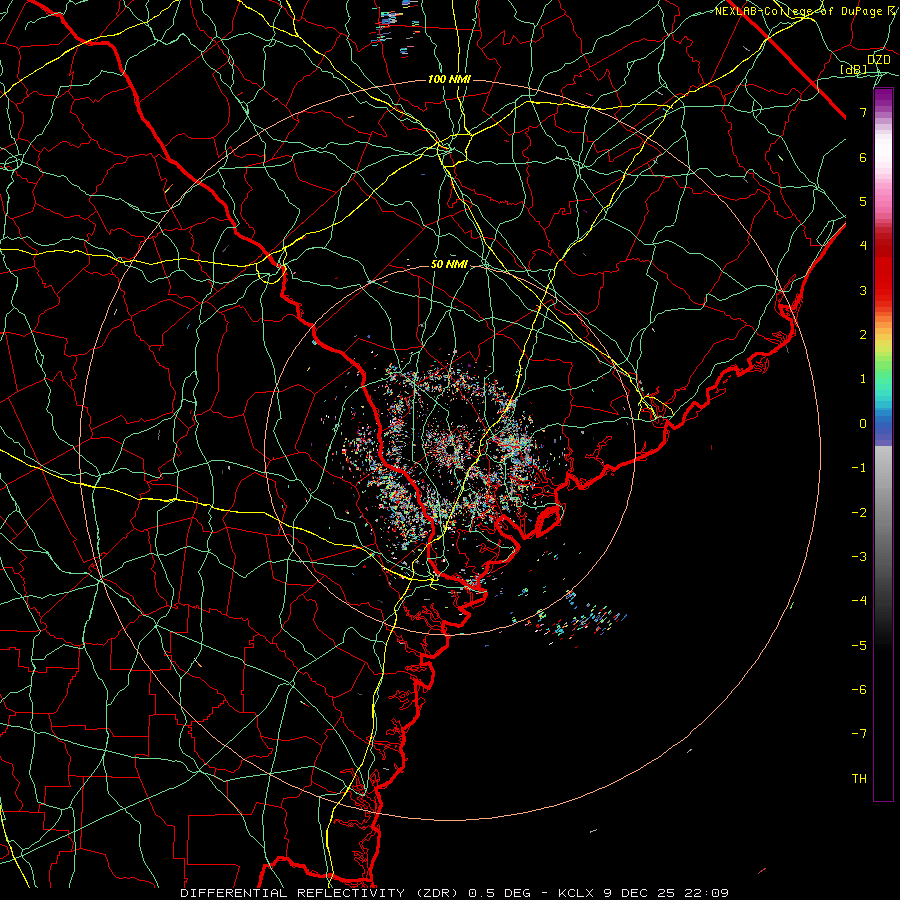This screenshot has height=900, width=900.
Task: Click the TH threshold label on legend
Action: [859, 779]
